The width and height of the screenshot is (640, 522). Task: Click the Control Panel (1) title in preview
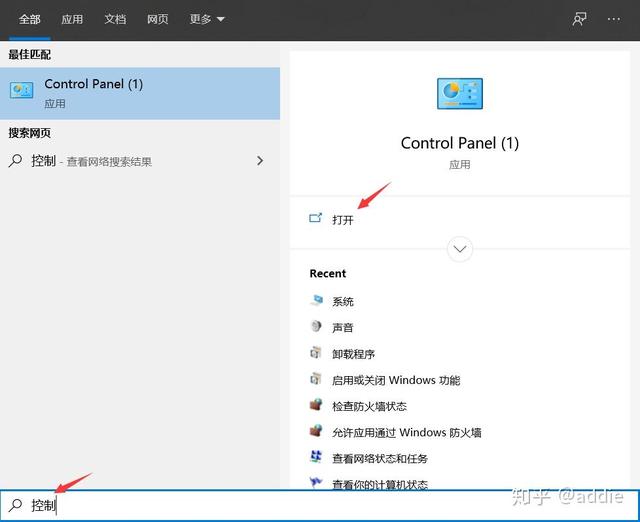tap(460, 143)
